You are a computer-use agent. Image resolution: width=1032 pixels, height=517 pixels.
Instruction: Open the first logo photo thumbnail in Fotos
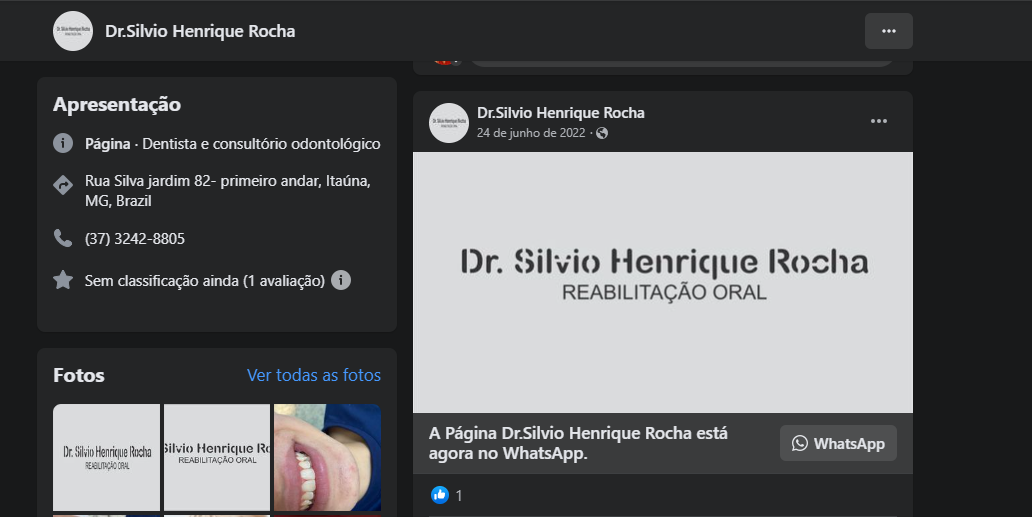pyautogui.click(x=106, y=457)
